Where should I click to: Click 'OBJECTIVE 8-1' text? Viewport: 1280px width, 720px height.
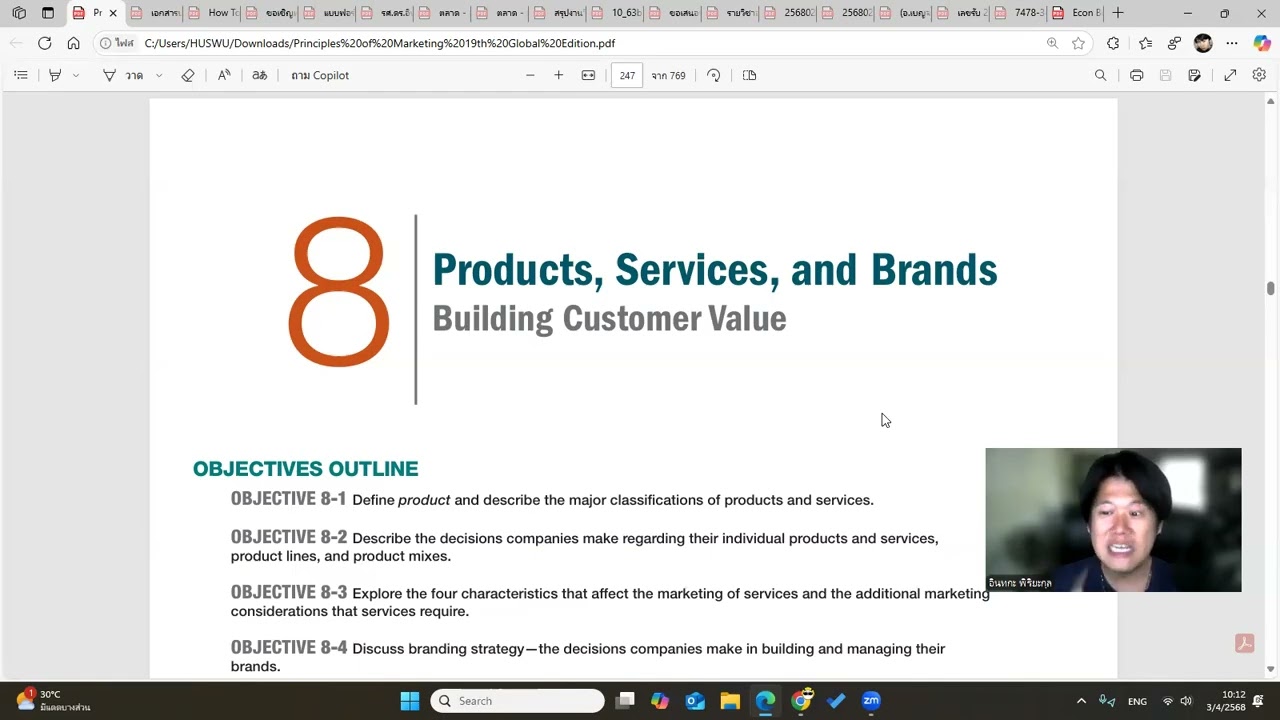pyautogui.click(x=288, y=499)
